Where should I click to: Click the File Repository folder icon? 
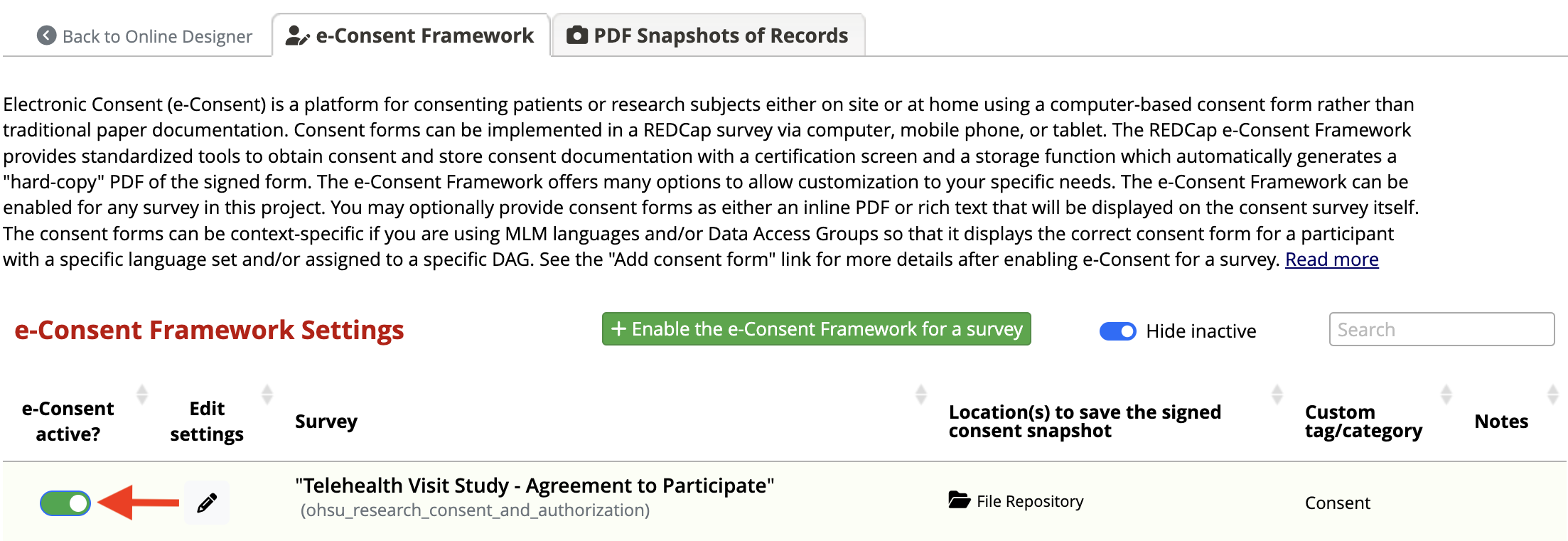click(959, 500)
